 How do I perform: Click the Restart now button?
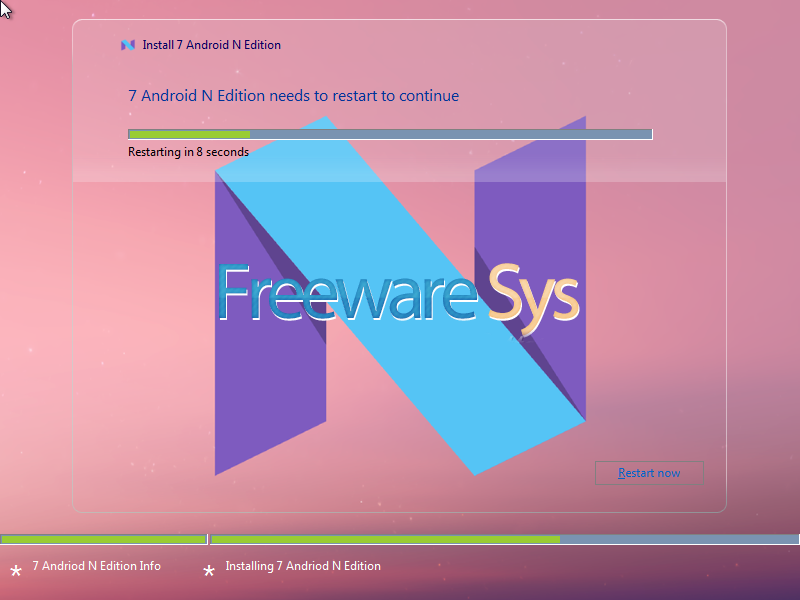pyautogui.click(x=649, y=473)
